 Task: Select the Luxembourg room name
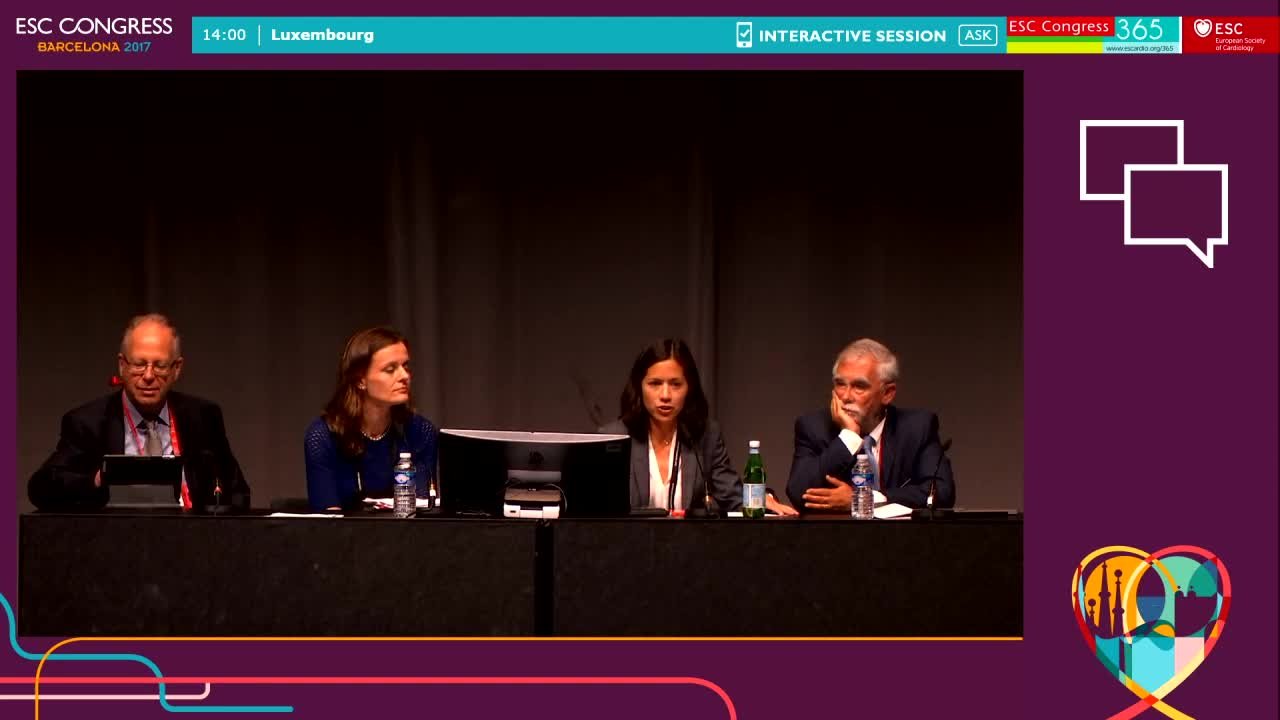322,35
